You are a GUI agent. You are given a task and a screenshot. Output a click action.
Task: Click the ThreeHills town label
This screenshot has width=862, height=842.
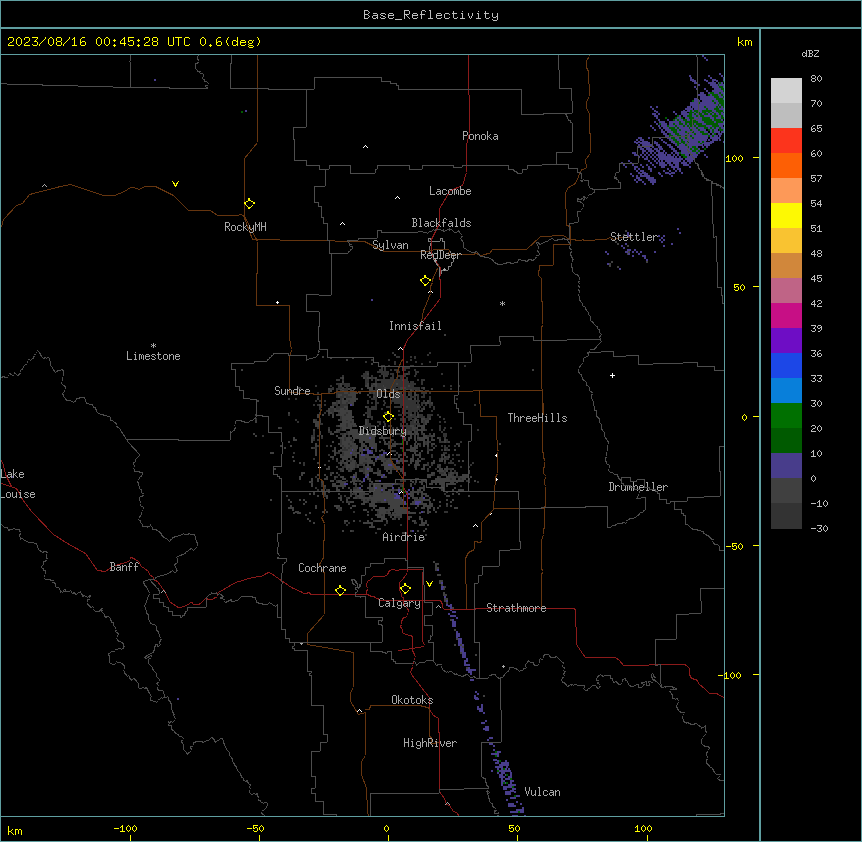click(537, 418)
